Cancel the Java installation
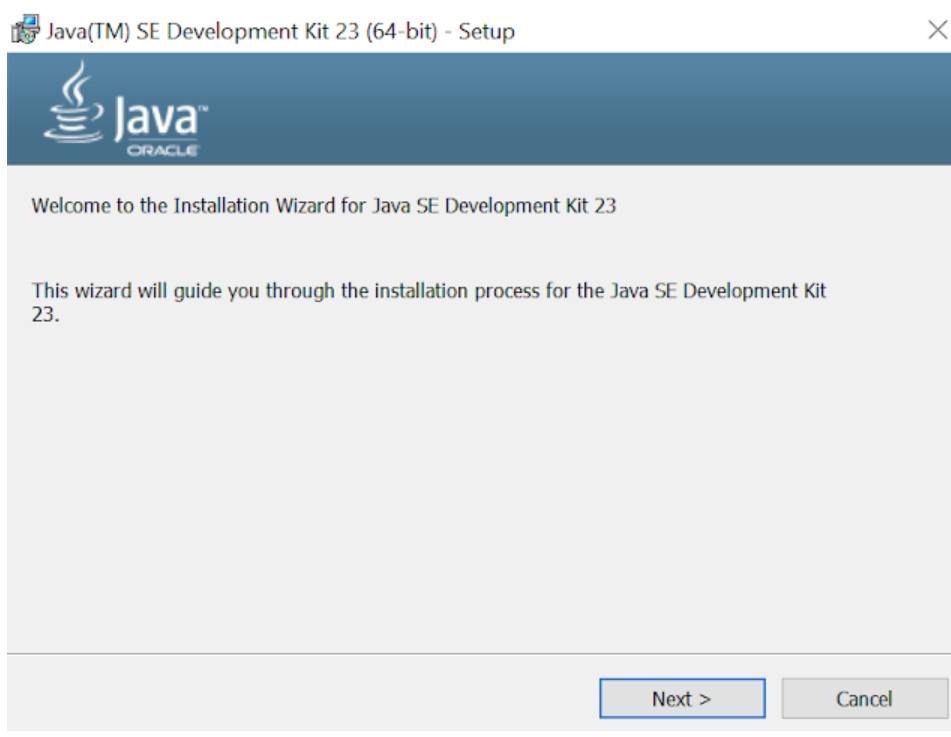The width and height of the screenshot is (951, 737). [864, 698]
